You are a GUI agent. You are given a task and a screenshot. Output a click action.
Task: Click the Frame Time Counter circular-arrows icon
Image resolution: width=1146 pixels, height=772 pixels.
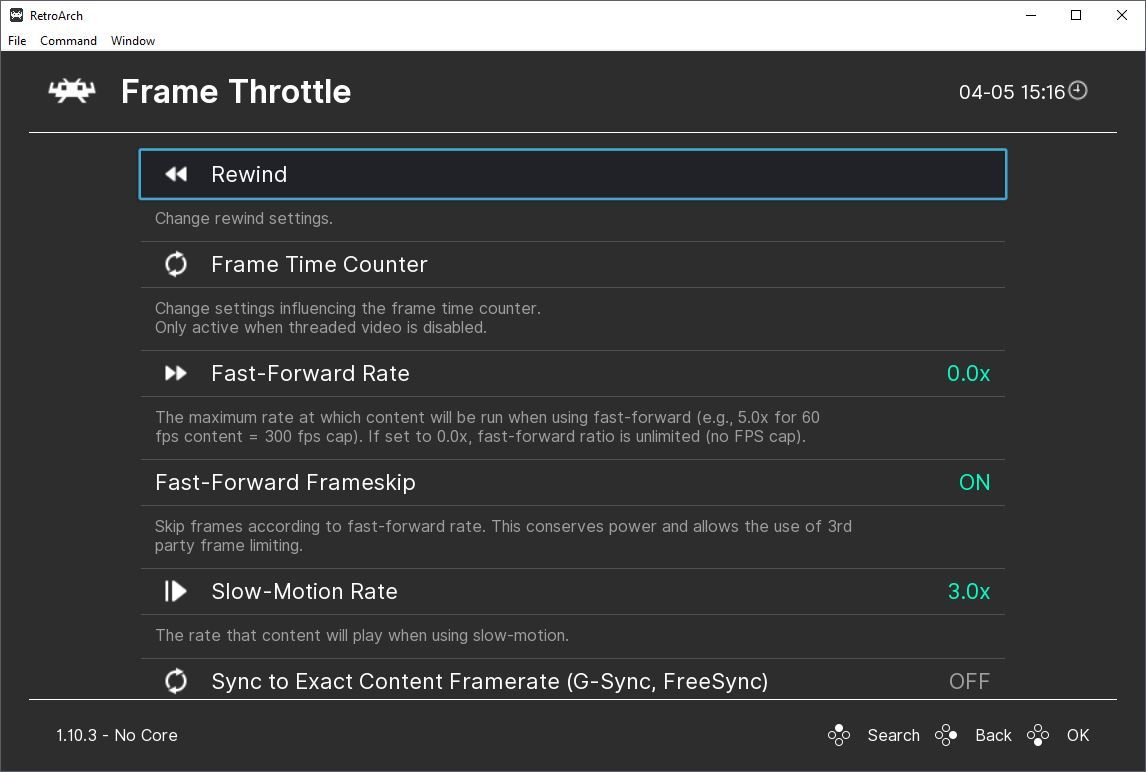(x=176, y=264)
